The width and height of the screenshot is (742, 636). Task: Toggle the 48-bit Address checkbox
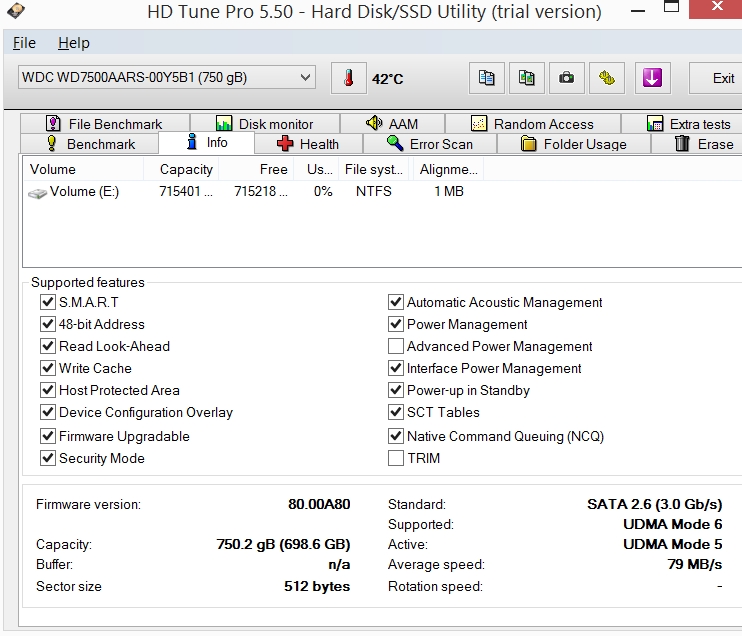coord(48,324)
